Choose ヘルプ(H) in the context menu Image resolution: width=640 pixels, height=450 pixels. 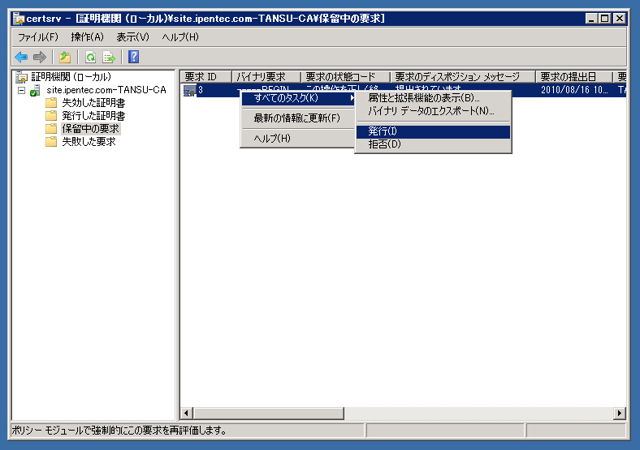point(298,138)
